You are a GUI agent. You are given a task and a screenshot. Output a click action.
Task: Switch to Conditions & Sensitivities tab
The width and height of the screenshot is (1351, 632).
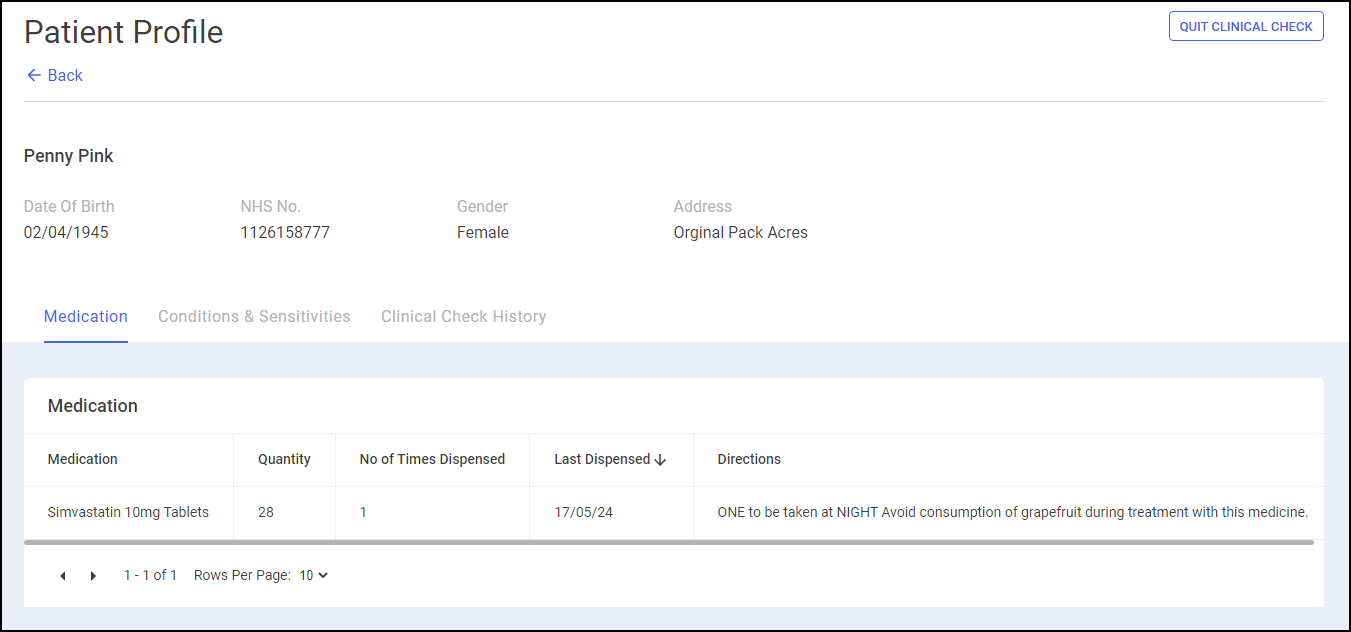(254, 317)
